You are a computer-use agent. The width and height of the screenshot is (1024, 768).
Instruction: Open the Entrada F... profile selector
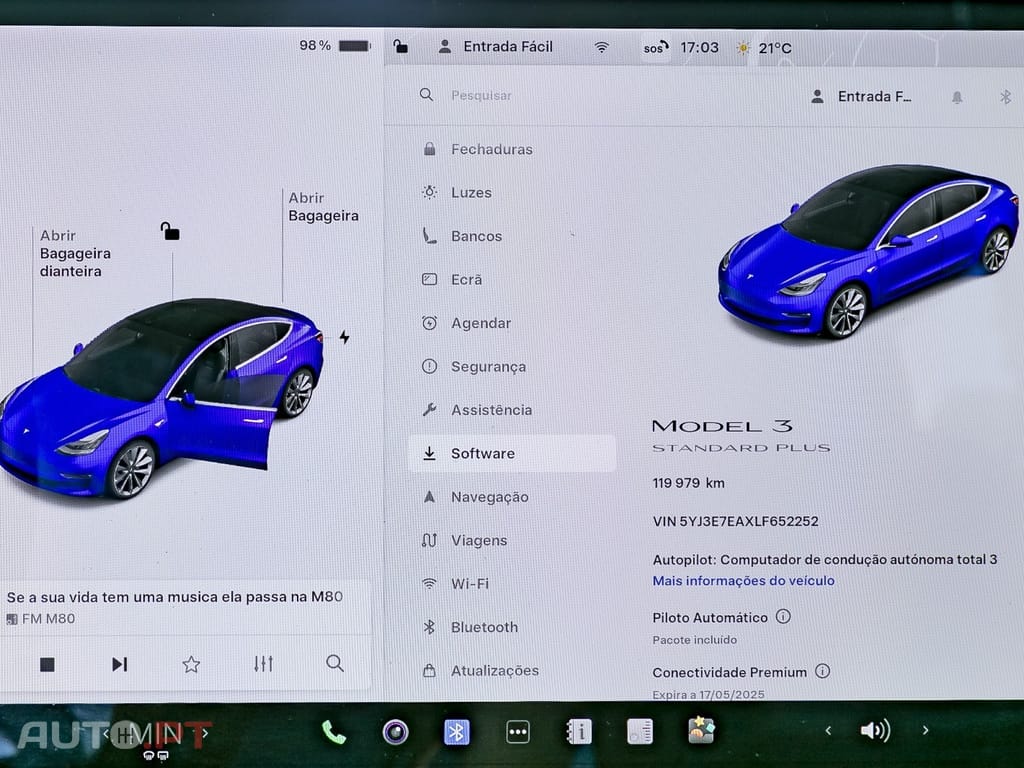click(861, 97)
